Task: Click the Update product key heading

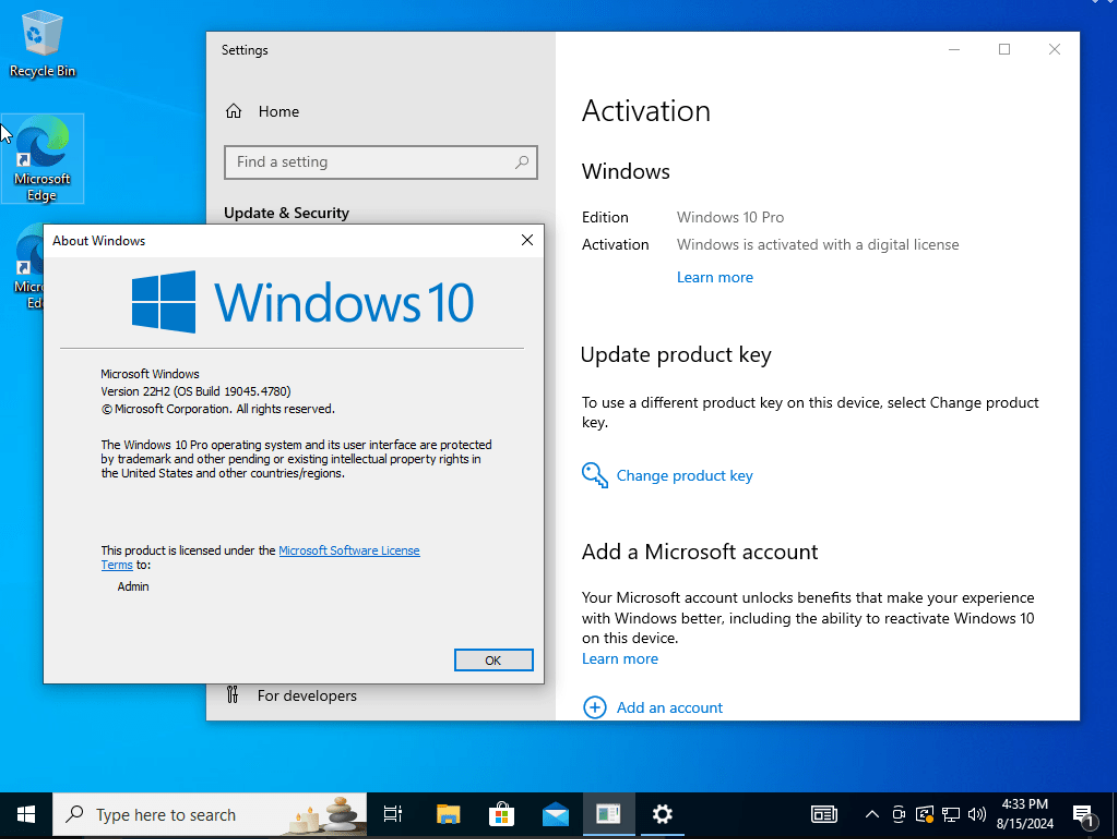Action: pyautogui.click(x=676, y=355)
